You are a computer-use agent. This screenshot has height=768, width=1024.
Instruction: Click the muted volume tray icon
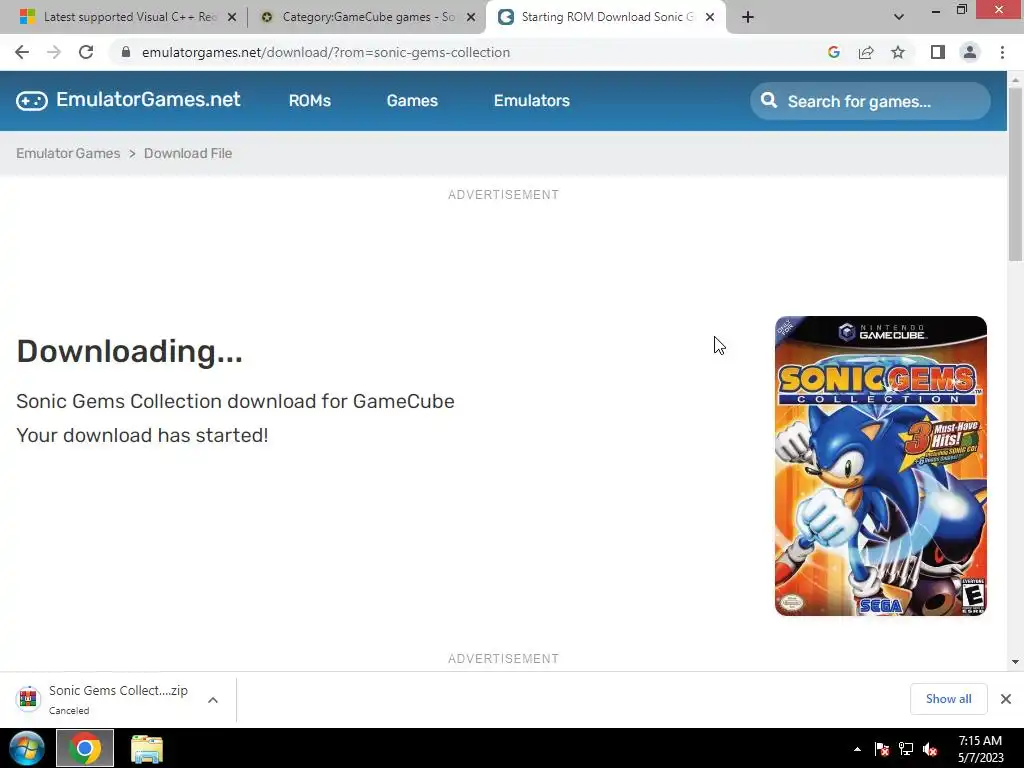(931, 749)
